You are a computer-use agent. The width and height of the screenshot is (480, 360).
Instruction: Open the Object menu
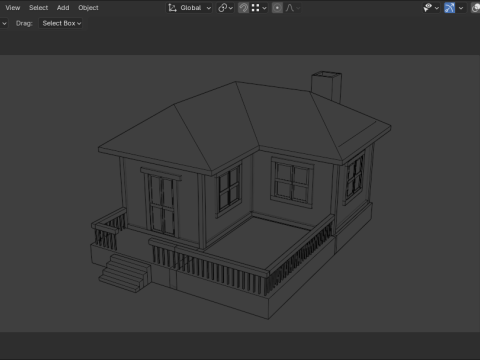click(88, 8)
